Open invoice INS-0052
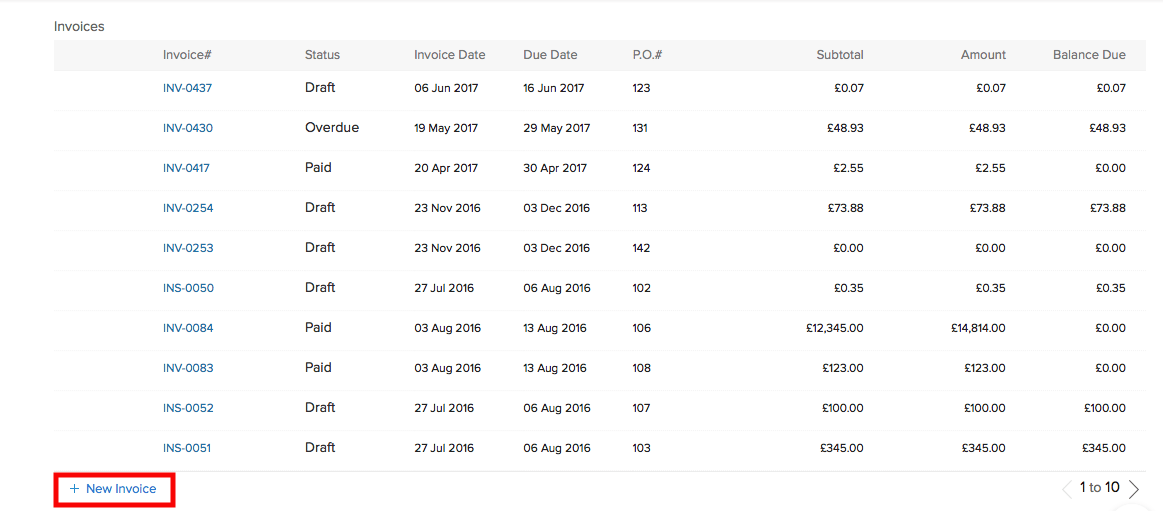Viewport: 1163px width, 511px height. 188,408
